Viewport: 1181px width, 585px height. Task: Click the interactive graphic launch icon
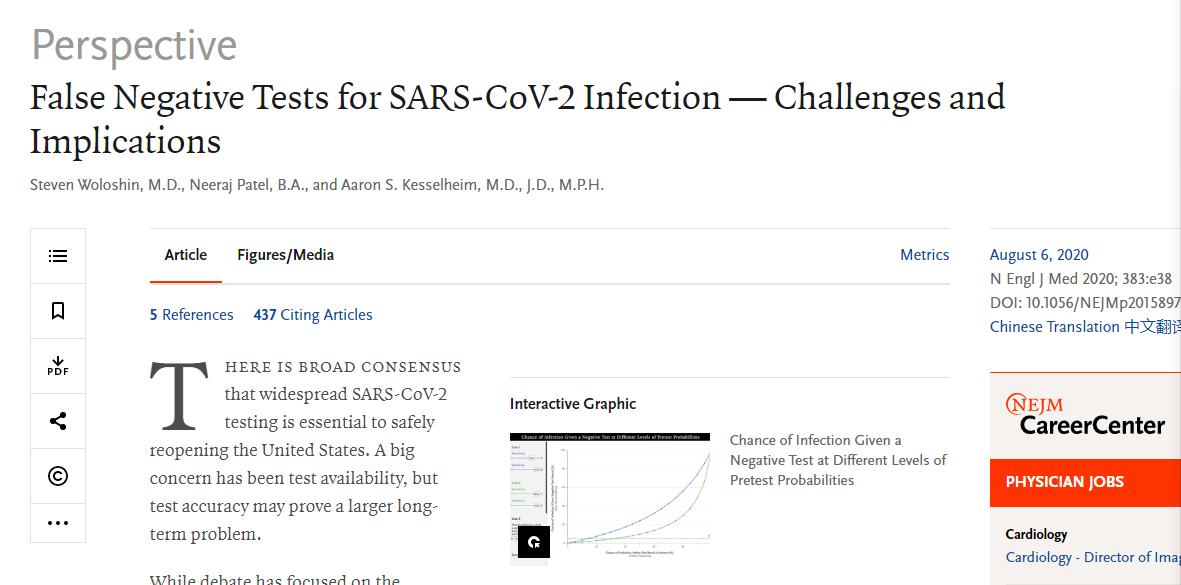pyautogui.click(x=534, y=542)
